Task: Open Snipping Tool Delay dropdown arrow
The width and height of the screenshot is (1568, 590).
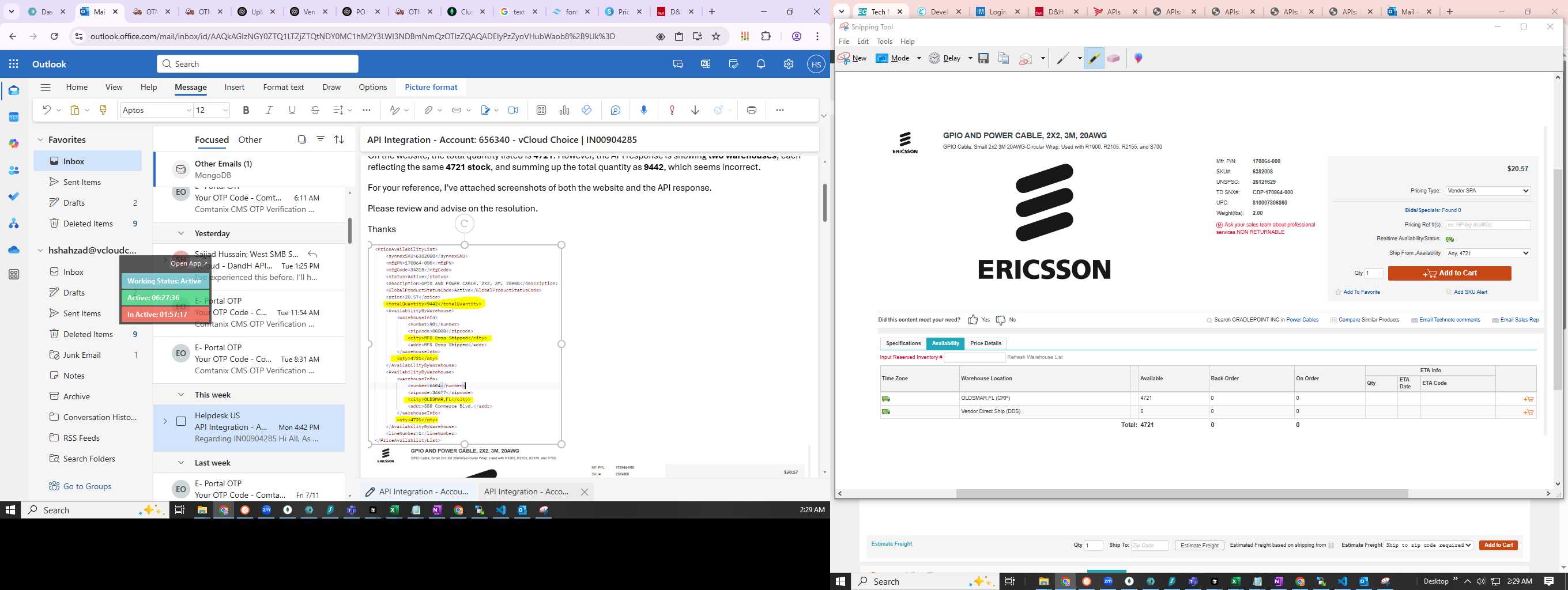Action: (x=970, y=58)
